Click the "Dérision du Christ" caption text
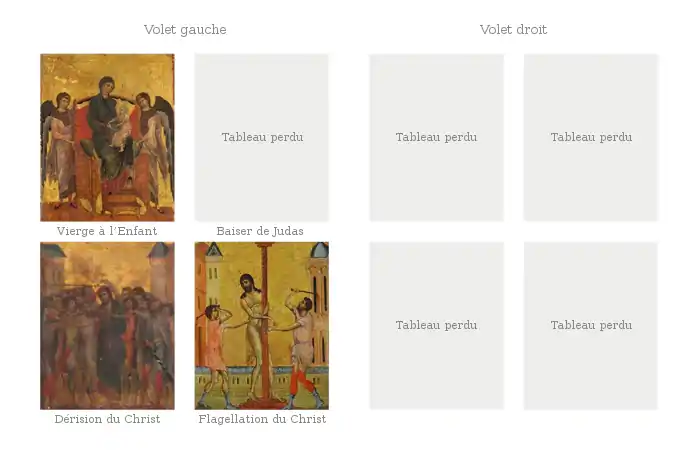Image resolution: width=698 pixels, height=450 pixels. 107,419
